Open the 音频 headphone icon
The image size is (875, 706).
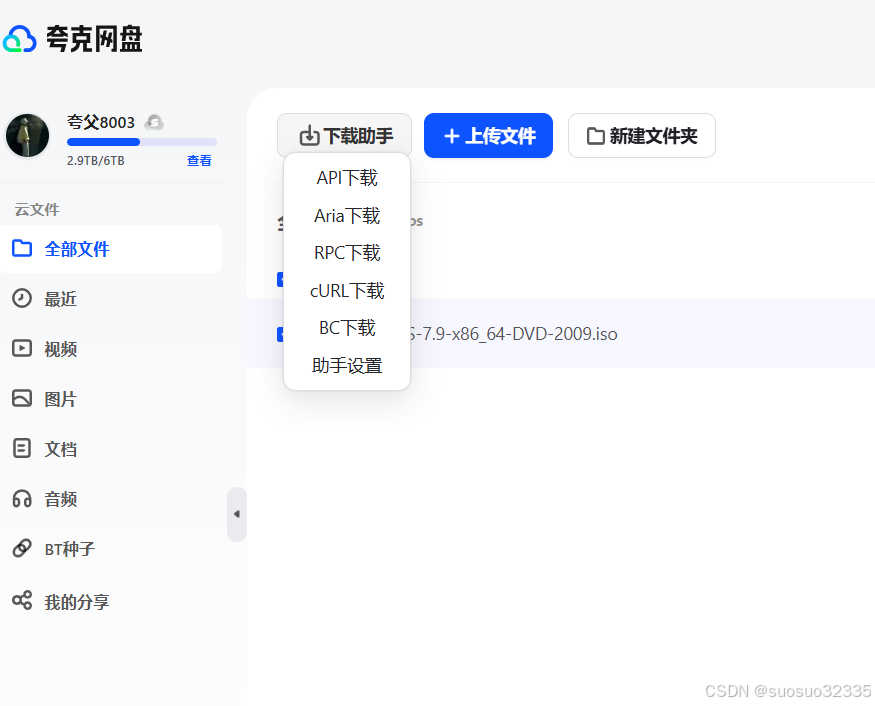tap(22, 498)
